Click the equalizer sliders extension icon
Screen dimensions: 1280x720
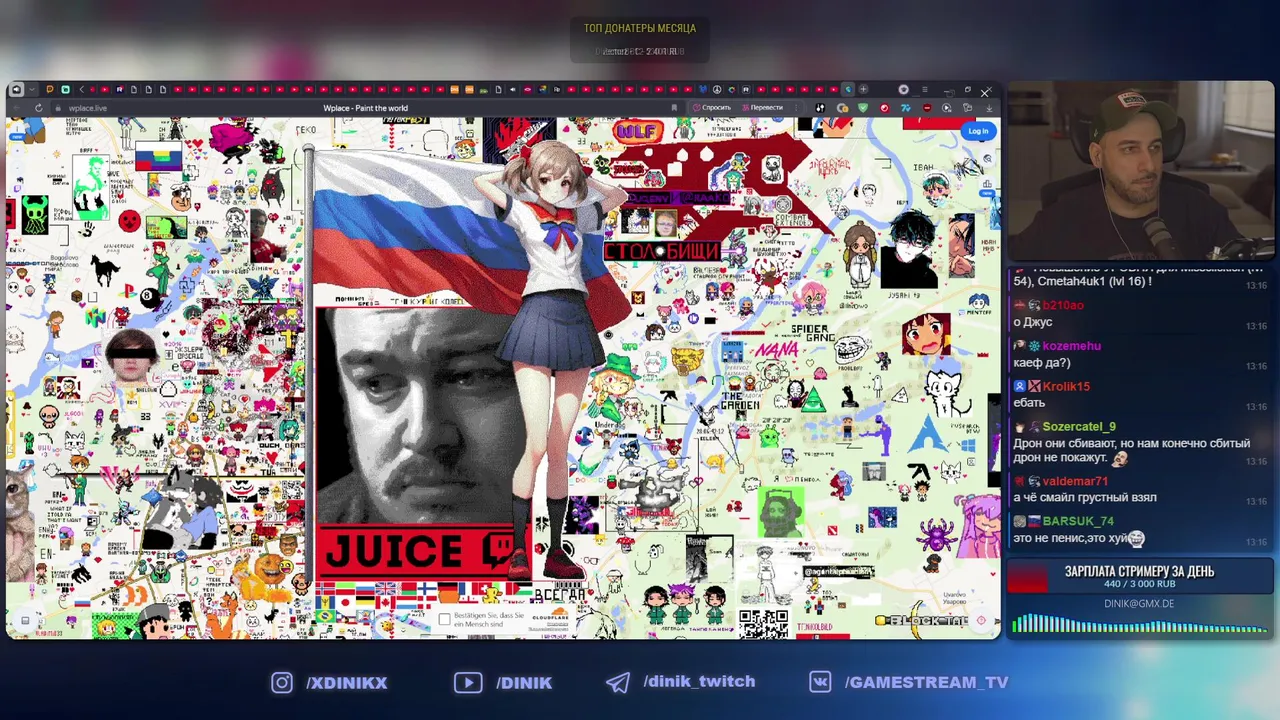(x=820, y=107)
